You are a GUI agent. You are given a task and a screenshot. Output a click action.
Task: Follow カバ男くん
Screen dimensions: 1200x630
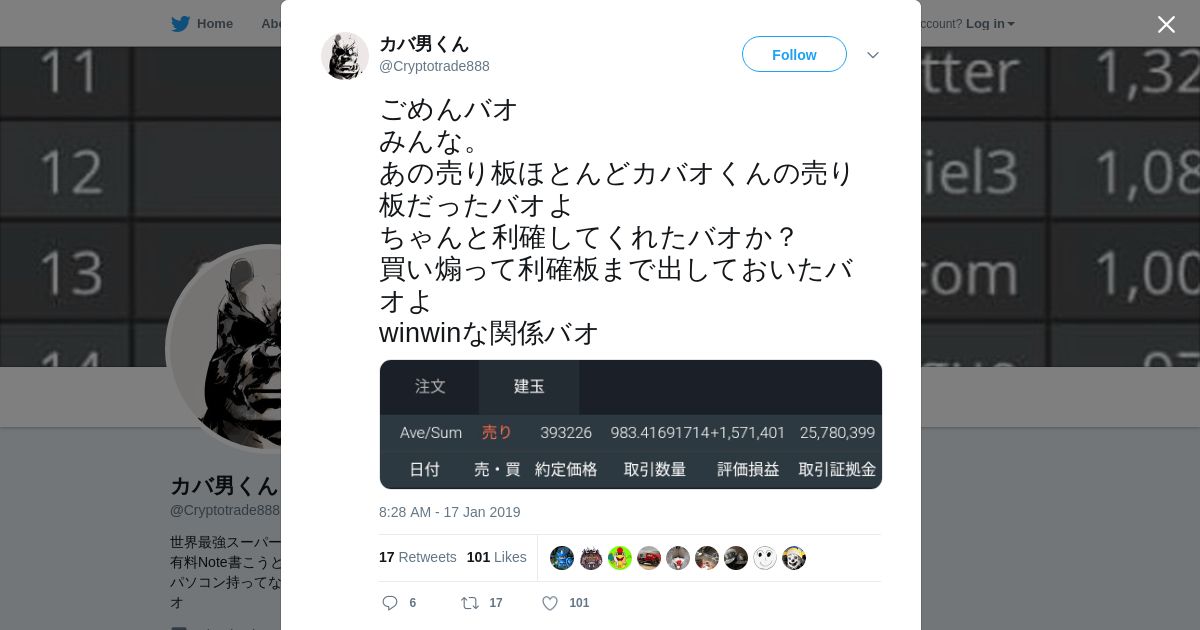click(794, 54)
